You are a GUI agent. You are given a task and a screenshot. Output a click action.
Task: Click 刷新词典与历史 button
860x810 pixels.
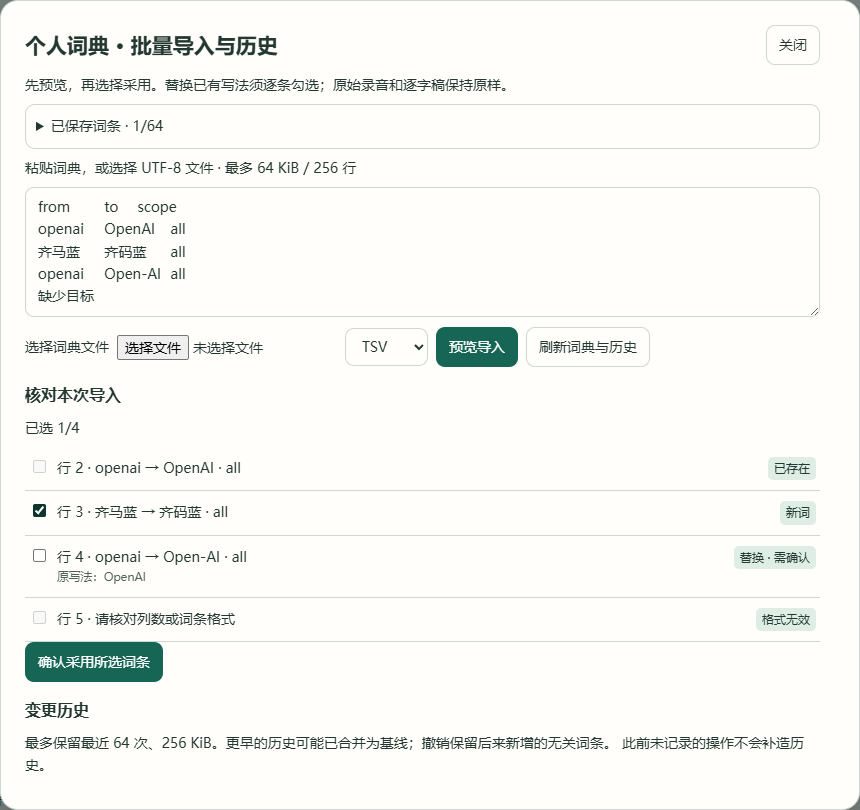[587, 347]
